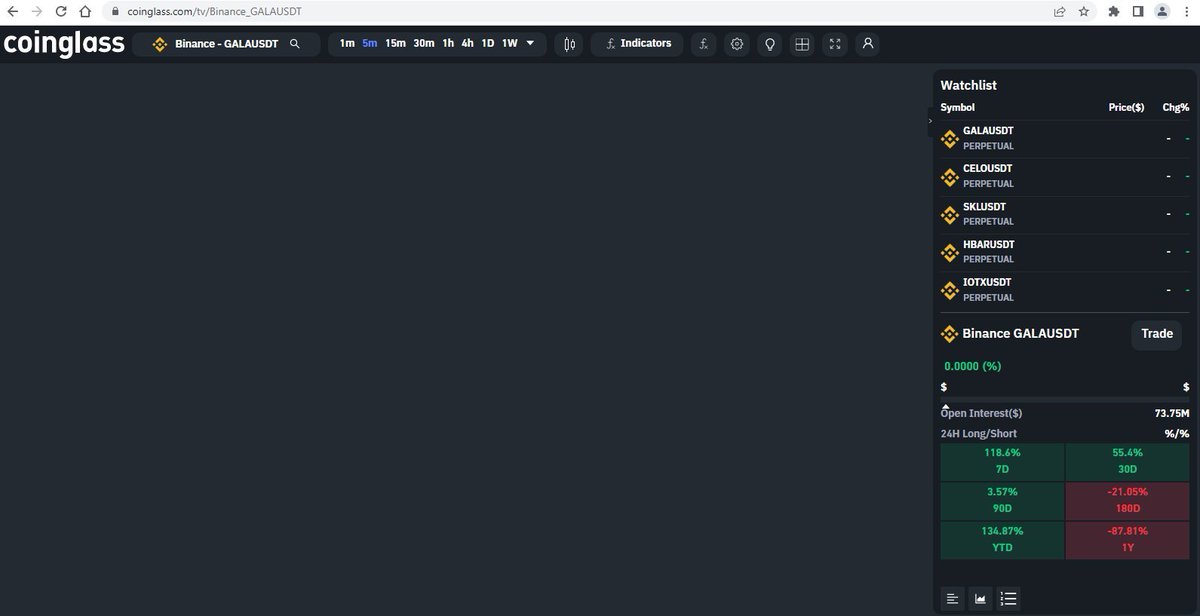Screen dimensions: 1200x616
Task: Select SKLUSDT PERPETUAL in watchlist
Action: click(1065, 215)
